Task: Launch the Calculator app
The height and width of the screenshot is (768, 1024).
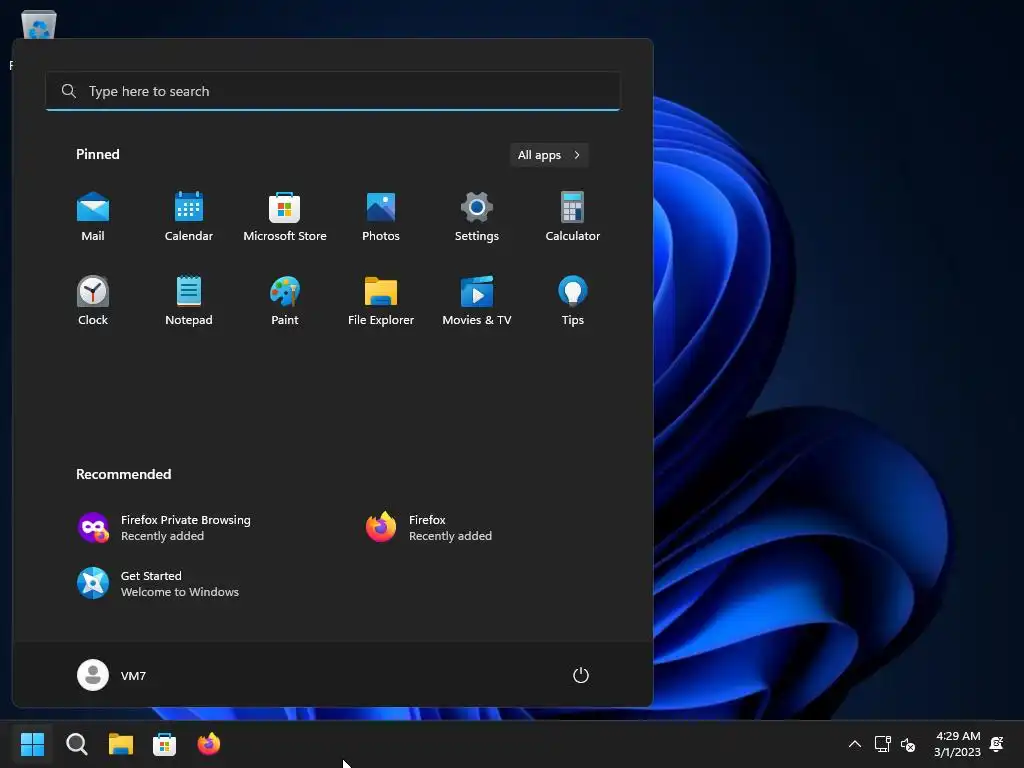Action: tap(573, 217)
